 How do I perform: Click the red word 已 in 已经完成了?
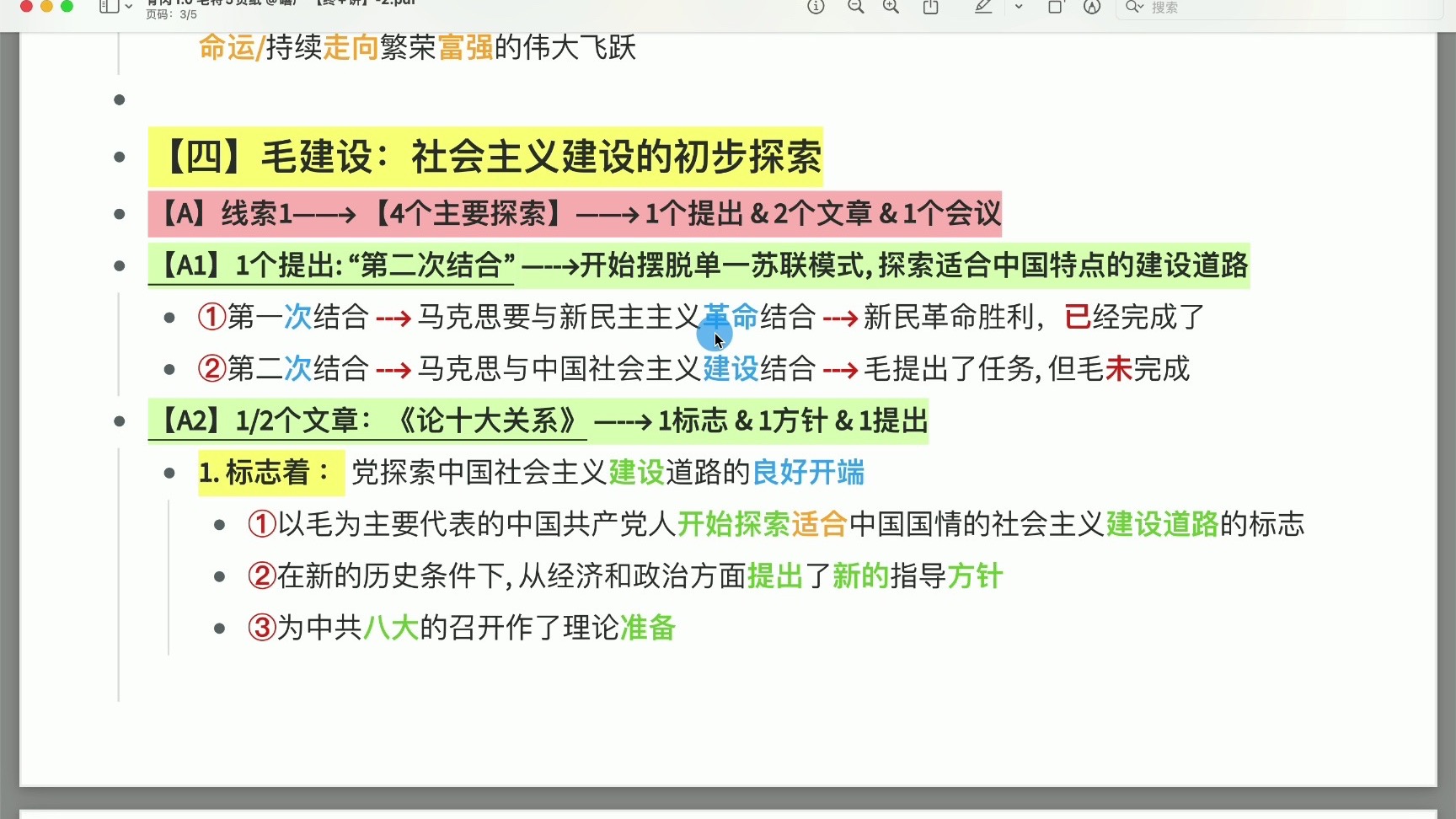[1078, 318]
